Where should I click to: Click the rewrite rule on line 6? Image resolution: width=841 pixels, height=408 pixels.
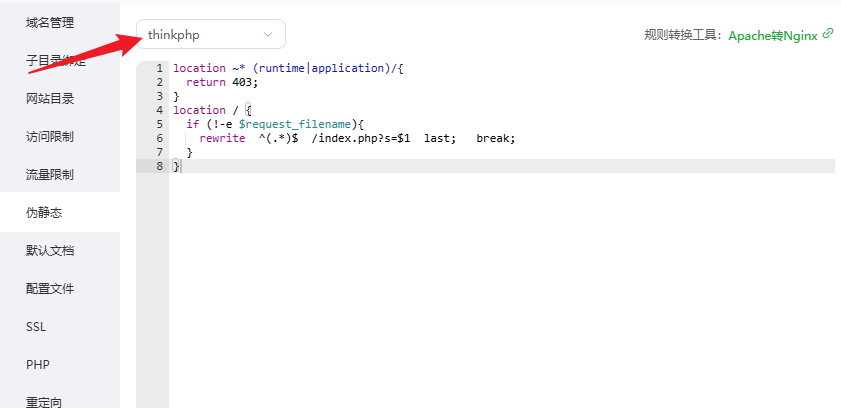(357, 138)
